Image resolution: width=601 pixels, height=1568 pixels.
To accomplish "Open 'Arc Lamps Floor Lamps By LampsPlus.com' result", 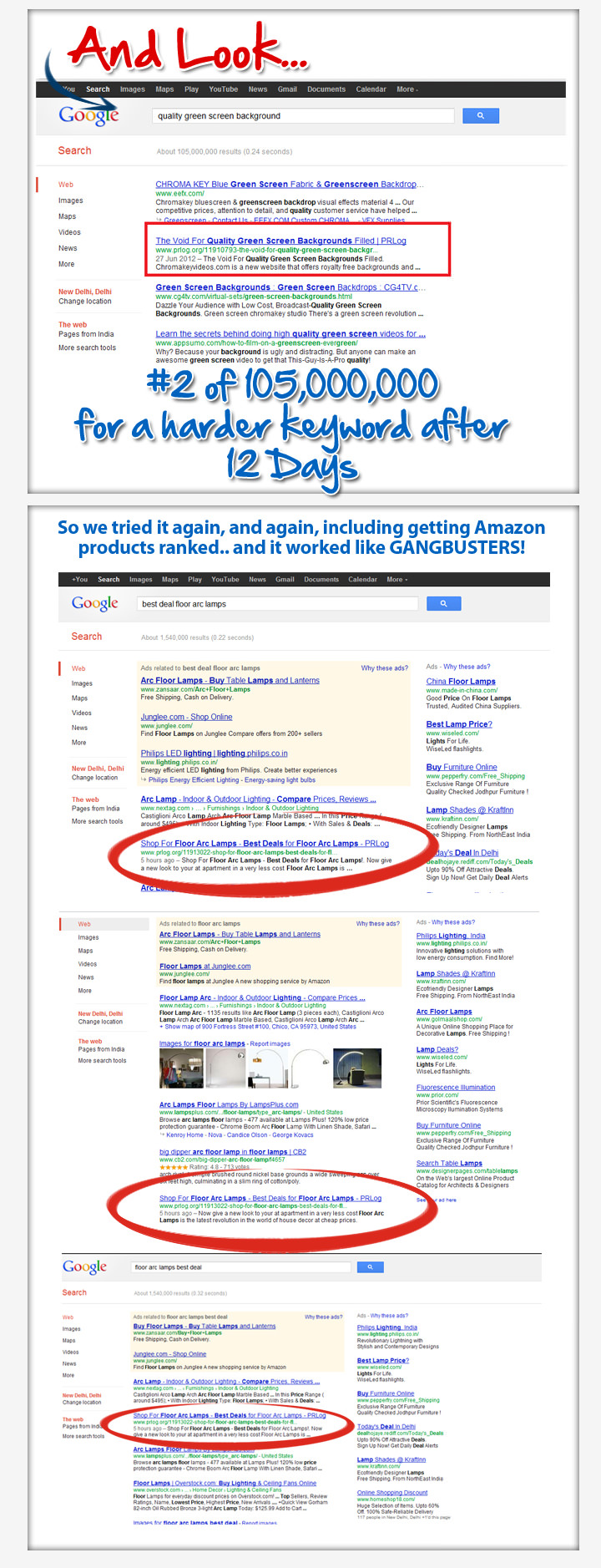I will point(229,1104).
